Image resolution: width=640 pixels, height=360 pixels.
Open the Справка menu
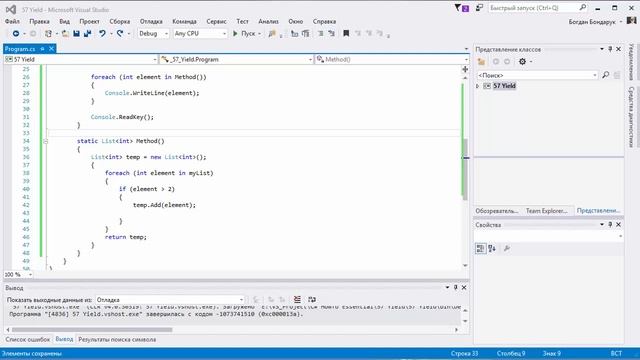[324, 21]
